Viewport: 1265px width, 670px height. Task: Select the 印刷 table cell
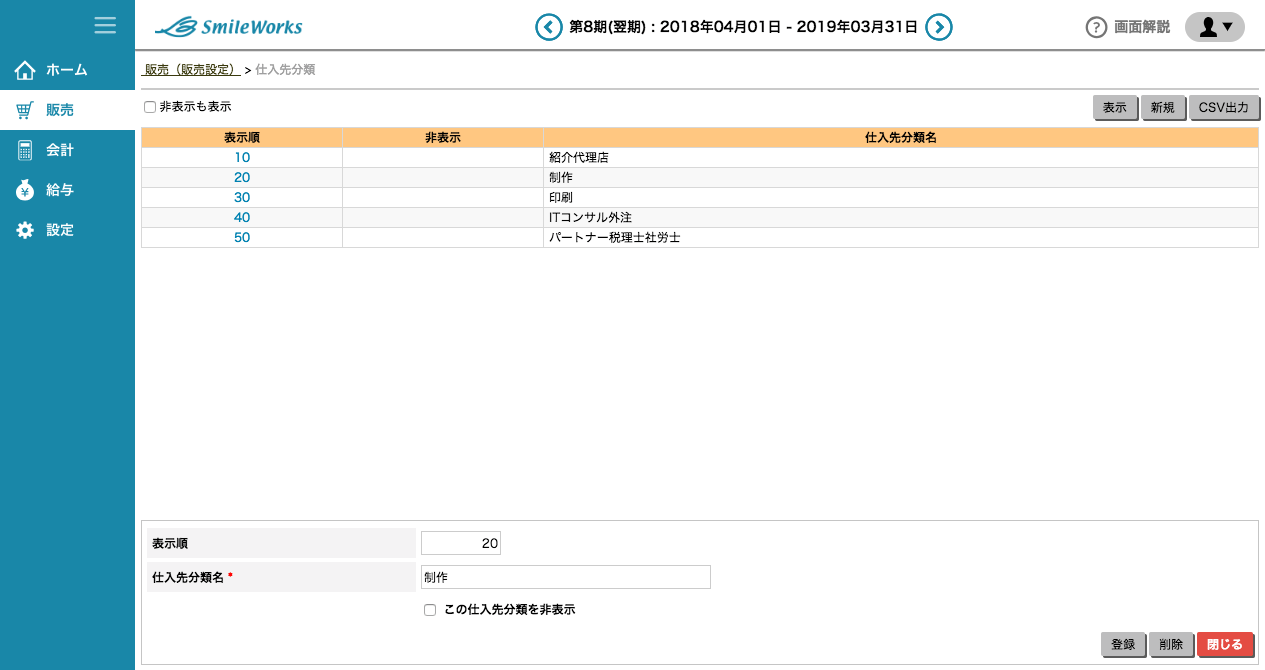(x=900, y=197)
